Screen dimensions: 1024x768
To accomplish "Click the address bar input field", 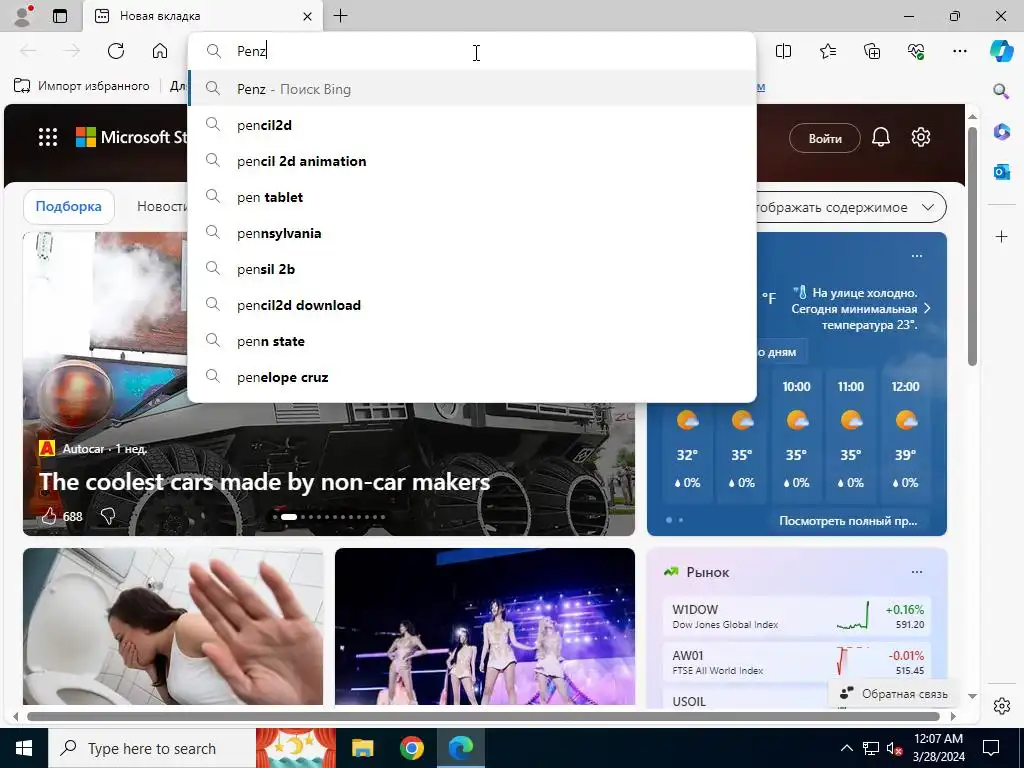I will pos(472,51).
